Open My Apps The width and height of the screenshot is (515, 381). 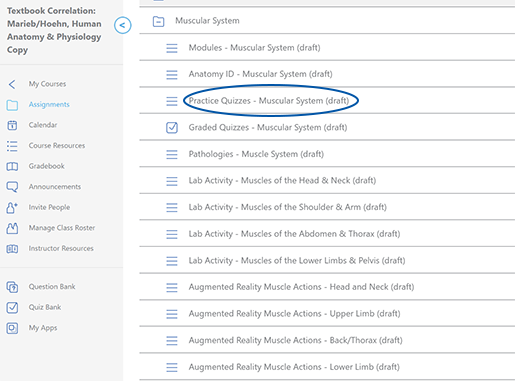[43, 328]
